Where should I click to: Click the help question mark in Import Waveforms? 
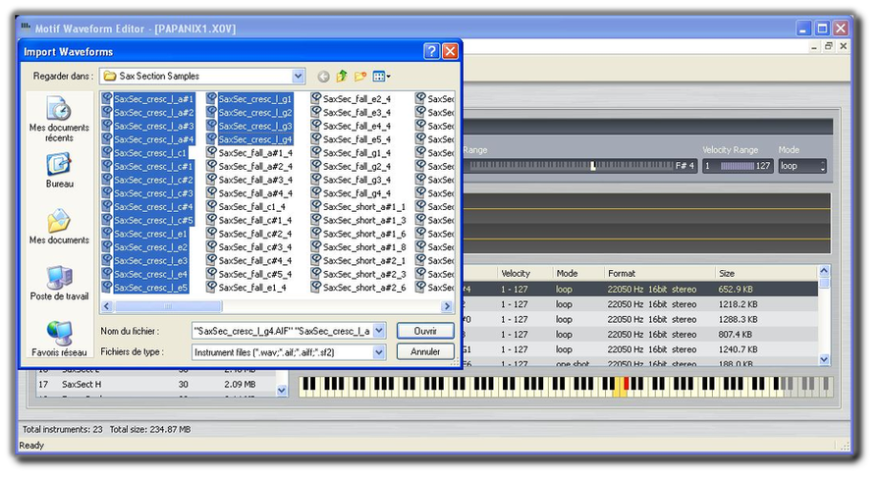point(431,52)
